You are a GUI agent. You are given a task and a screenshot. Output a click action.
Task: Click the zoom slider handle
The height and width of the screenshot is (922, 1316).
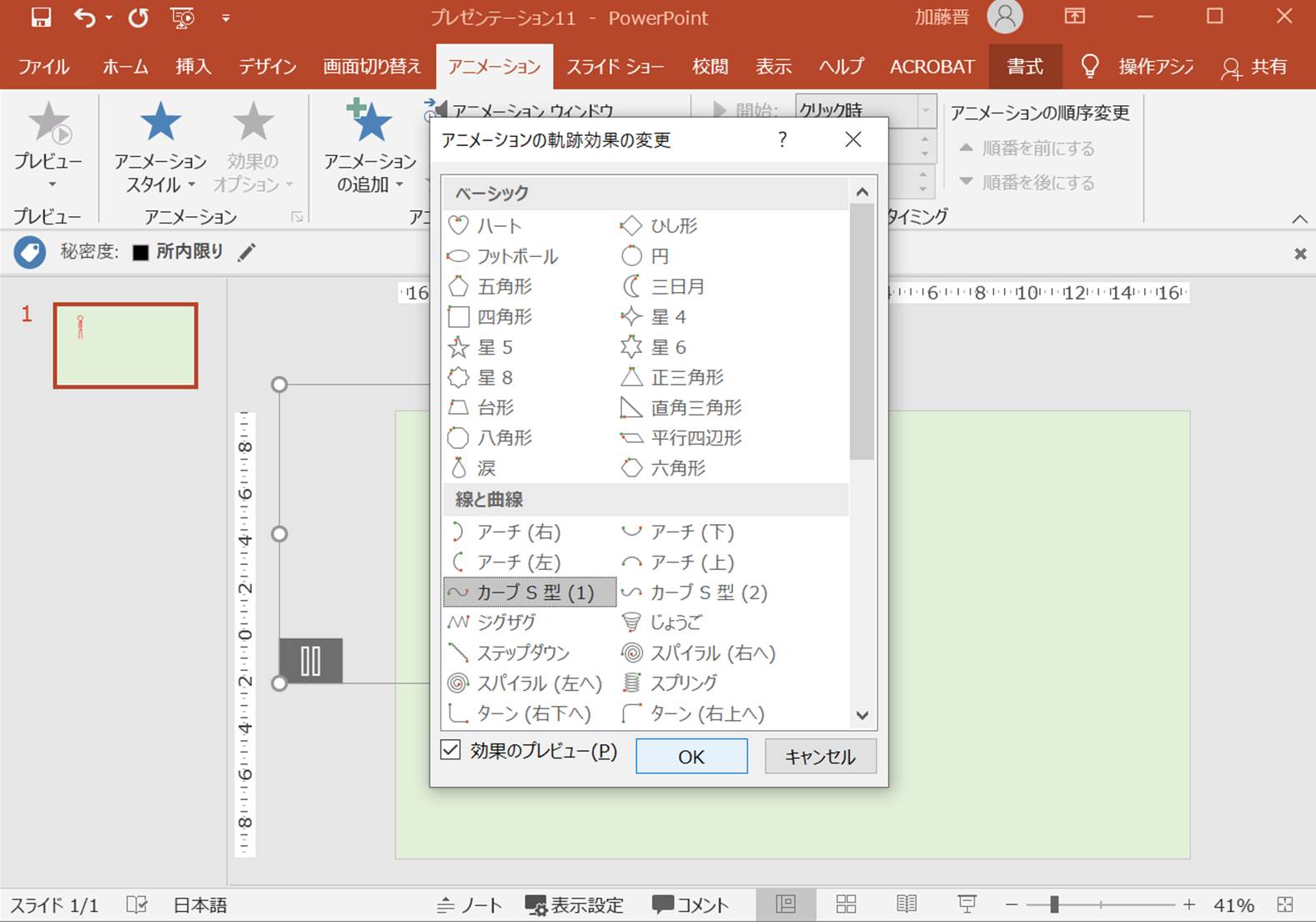point(1054,904)
